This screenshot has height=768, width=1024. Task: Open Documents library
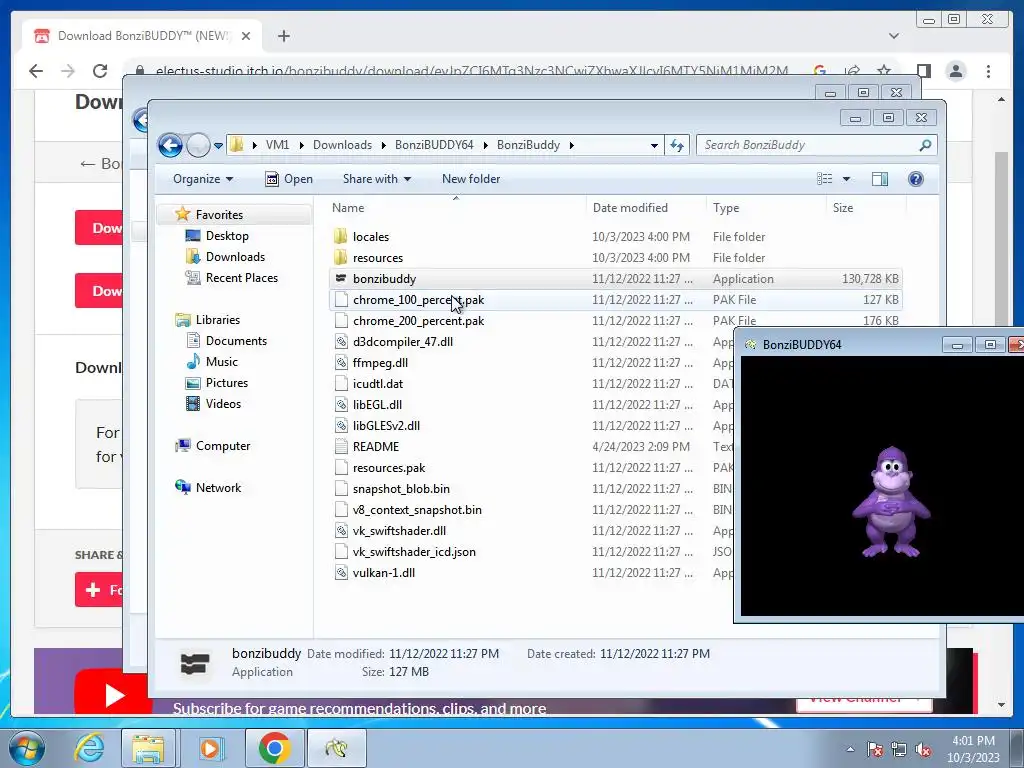pos(236,341)
